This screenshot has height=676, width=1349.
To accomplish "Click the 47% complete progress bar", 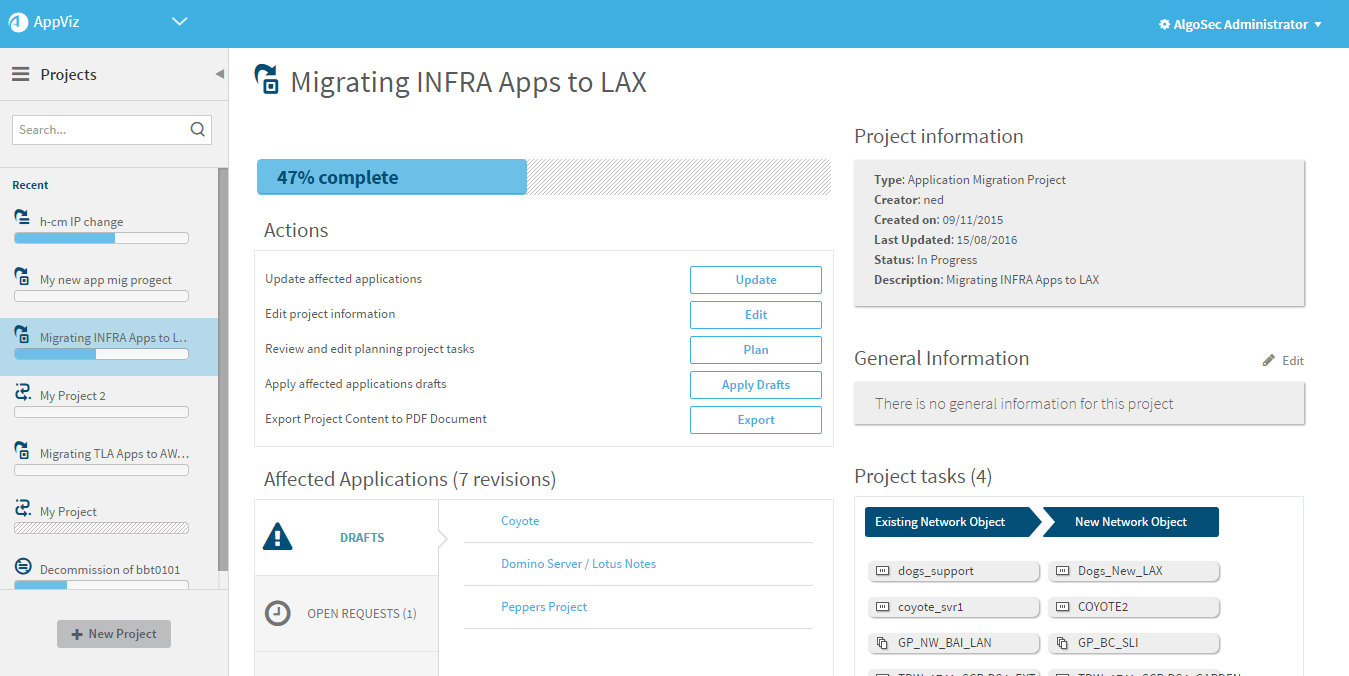I will click(x=543, y=177).
